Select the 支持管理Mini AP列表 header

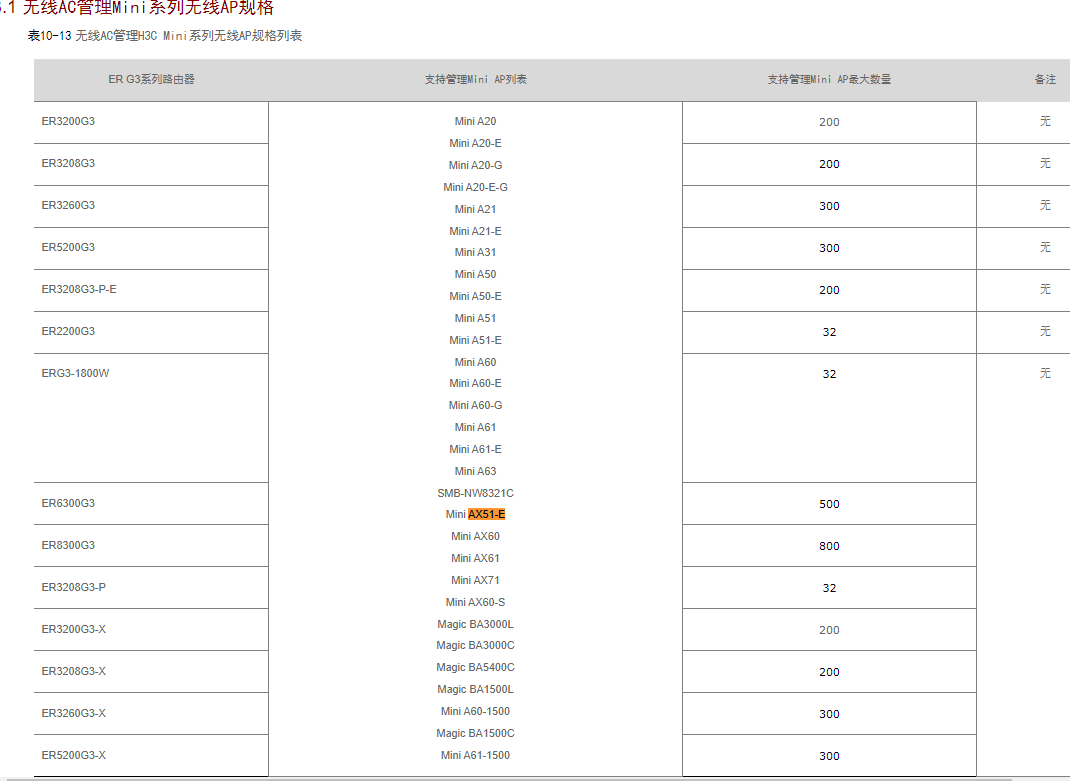[475, 80]
